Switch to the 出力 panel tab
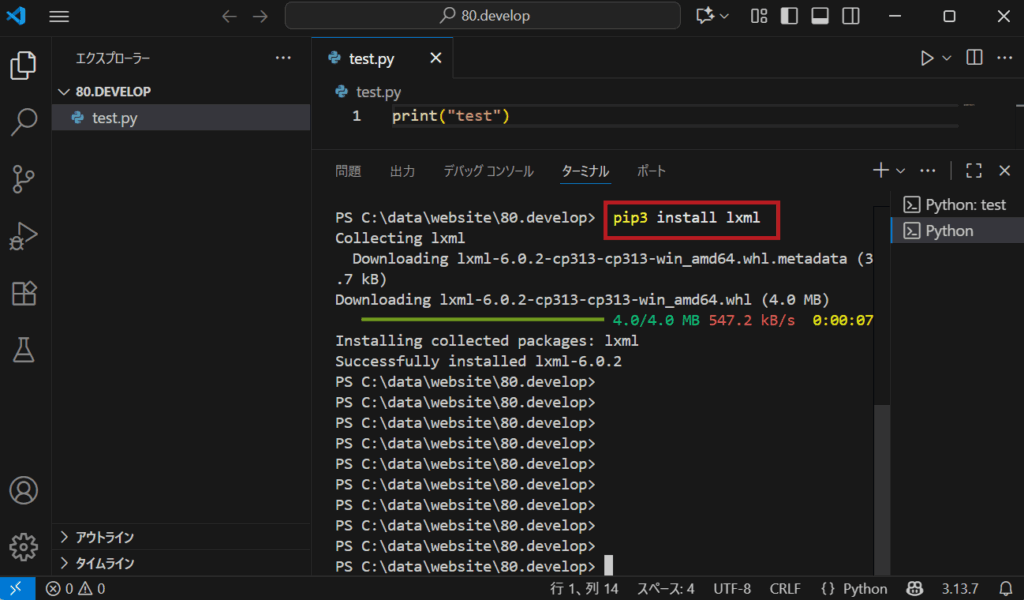 pos(402,171)
